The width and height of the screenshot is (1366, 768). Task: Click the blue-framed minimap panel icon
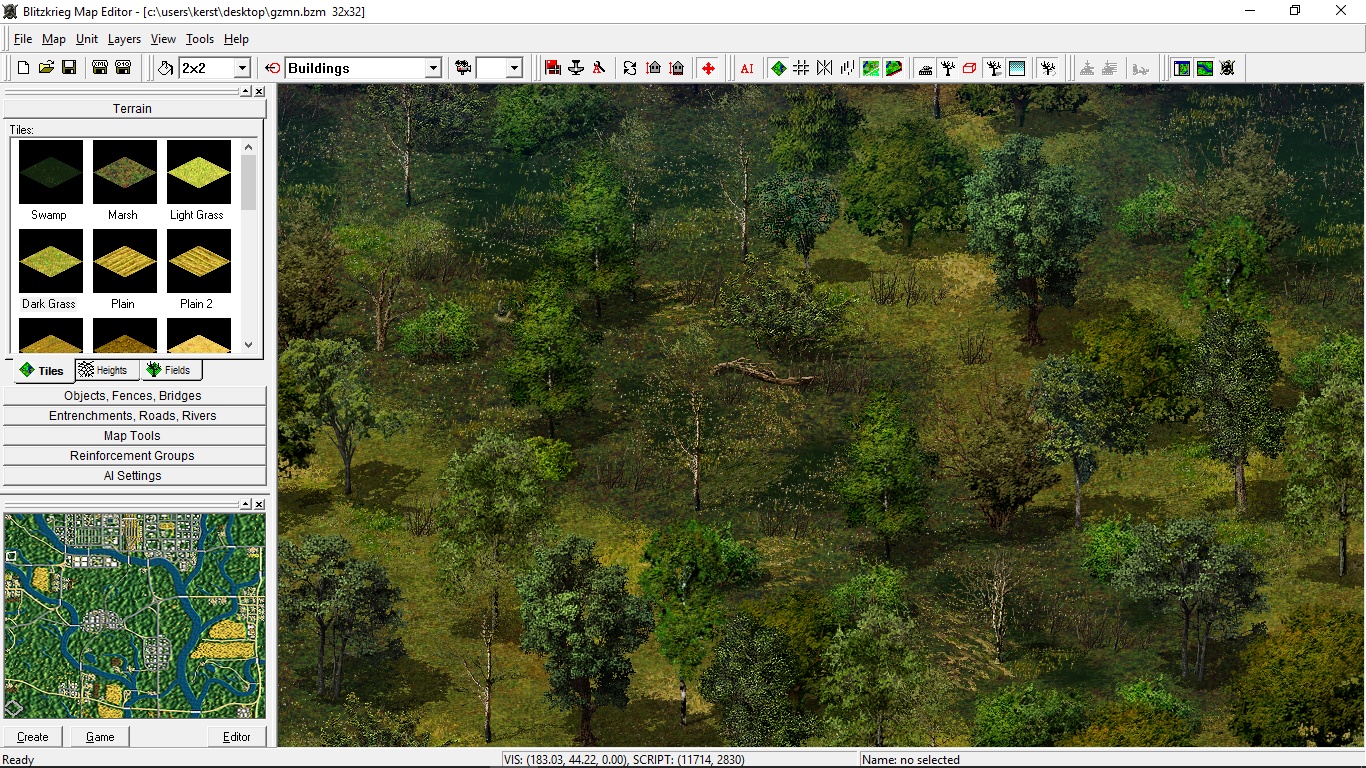(1182, 68)
